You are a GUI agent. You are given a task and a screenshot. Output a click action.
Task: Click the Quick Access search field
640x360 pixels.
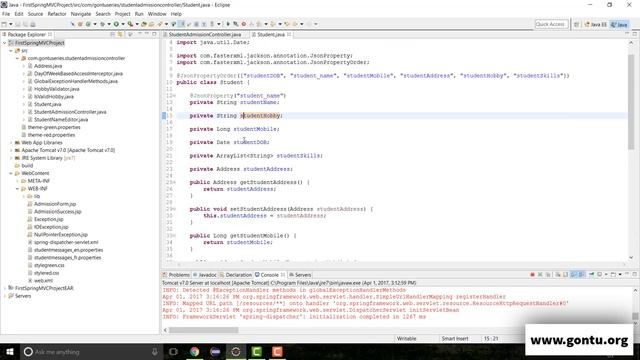point(551,24)
